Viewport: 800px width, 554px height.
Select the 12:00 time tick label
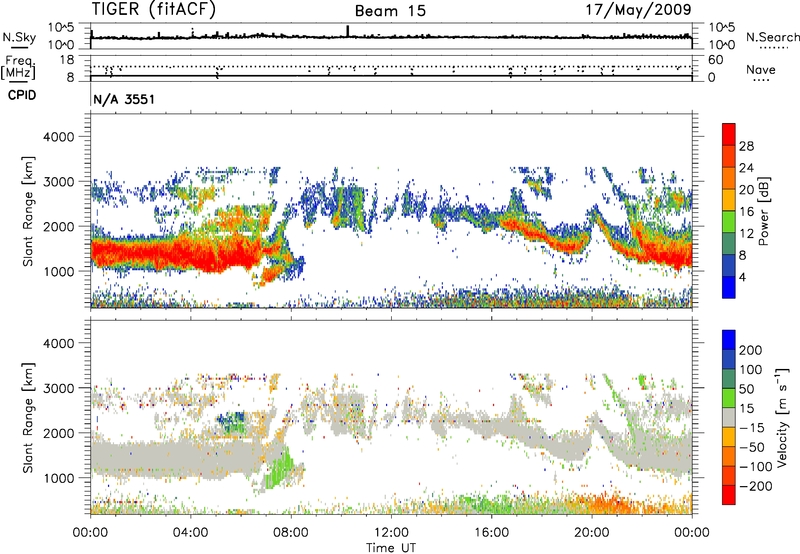(x=391, y=533)
